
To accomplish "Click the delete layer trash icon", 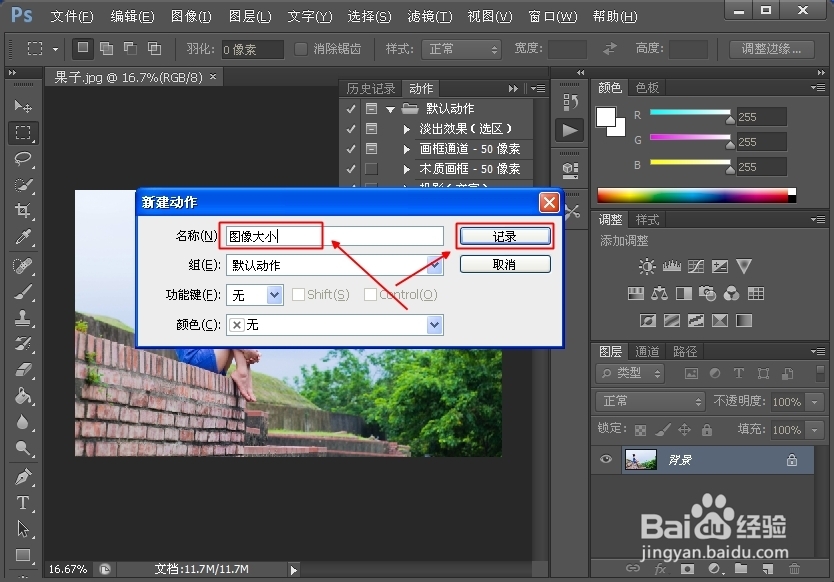I will pyautogui.click(x=794, y=569).
